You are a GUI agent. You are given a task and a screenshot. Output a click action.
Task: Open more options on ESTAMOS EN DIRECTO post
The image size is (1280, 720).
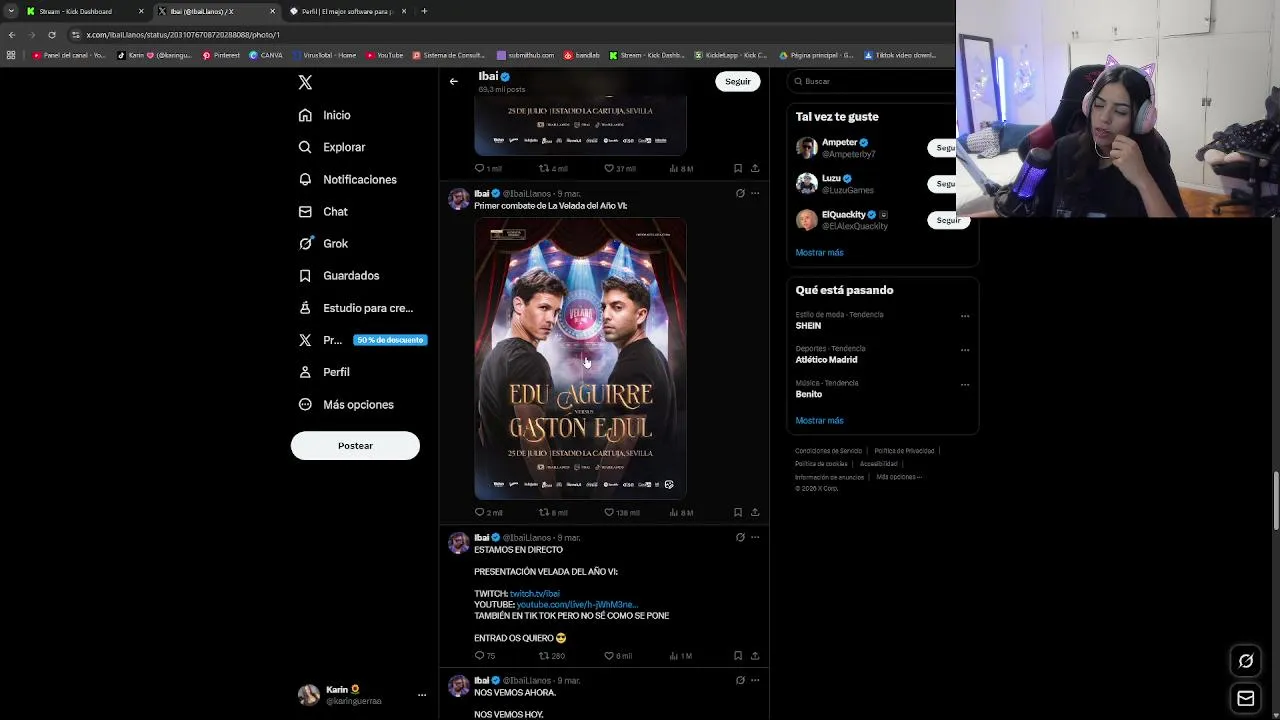pos(755,537)
